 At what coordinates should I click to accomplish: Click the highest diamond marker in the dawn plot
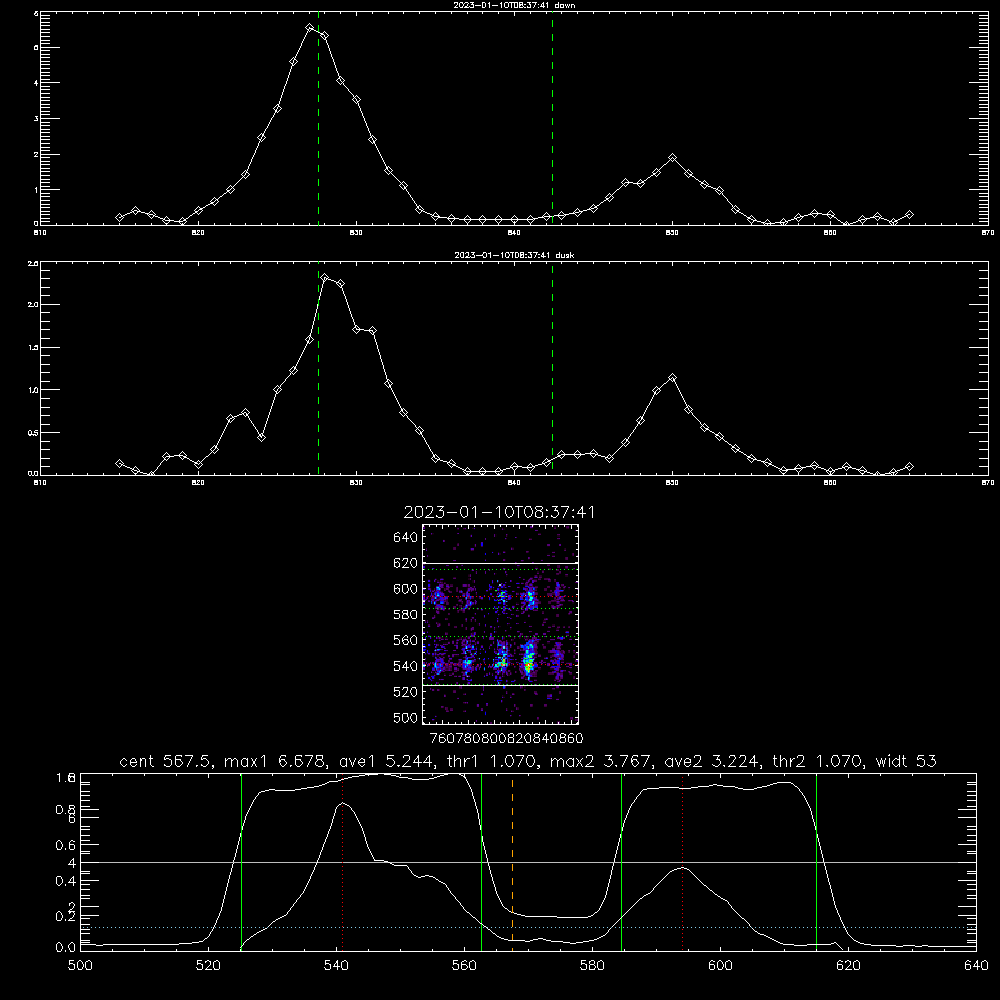(309, 27)
